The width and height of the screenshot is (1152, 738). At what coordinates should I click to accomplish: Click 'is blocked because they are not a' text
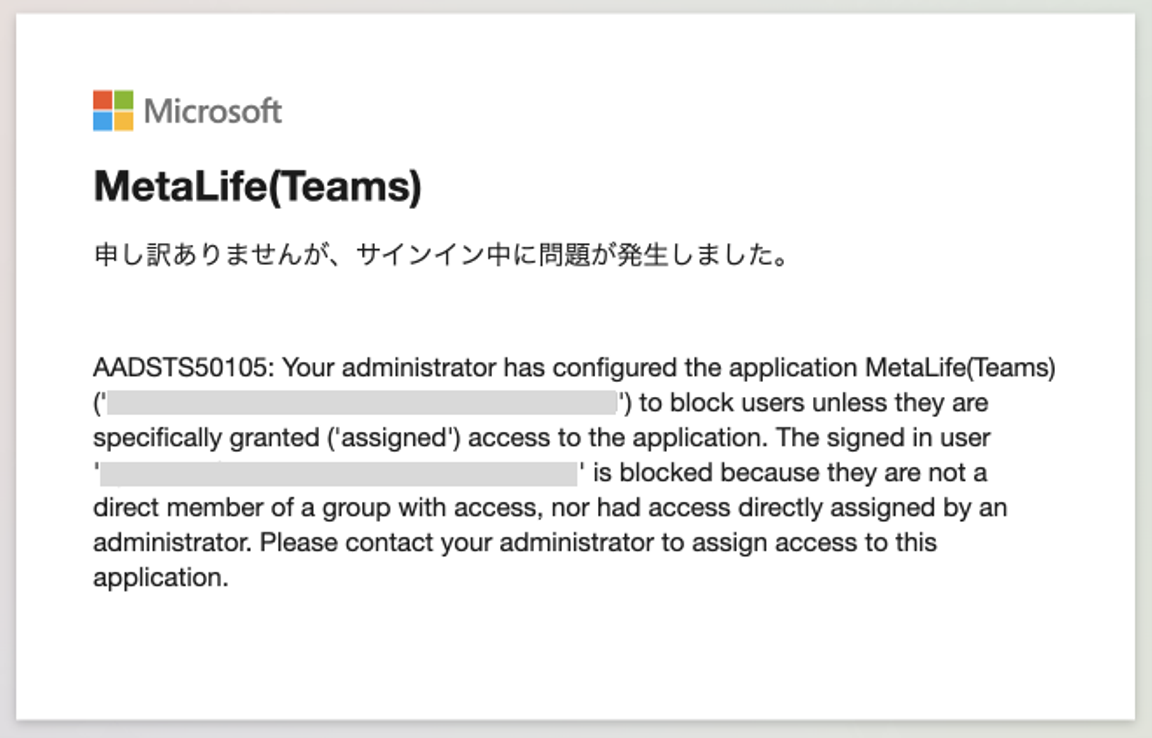click(790, 473)
